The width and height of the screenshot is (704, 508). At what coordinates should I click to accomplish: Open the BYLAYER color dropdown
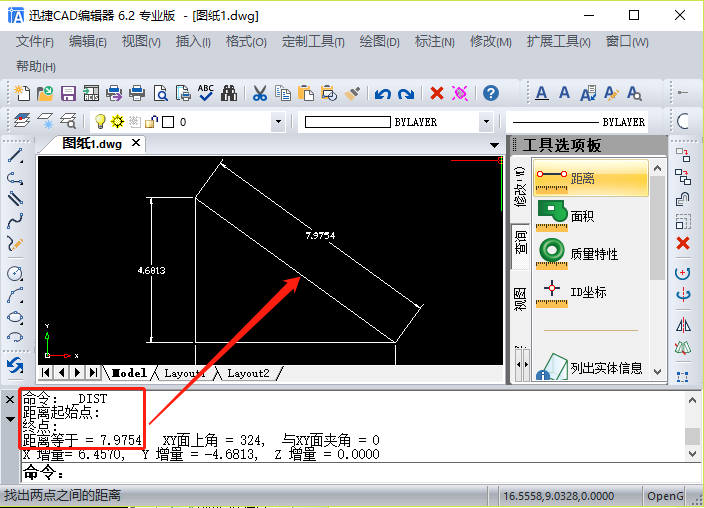pos(486,122)
